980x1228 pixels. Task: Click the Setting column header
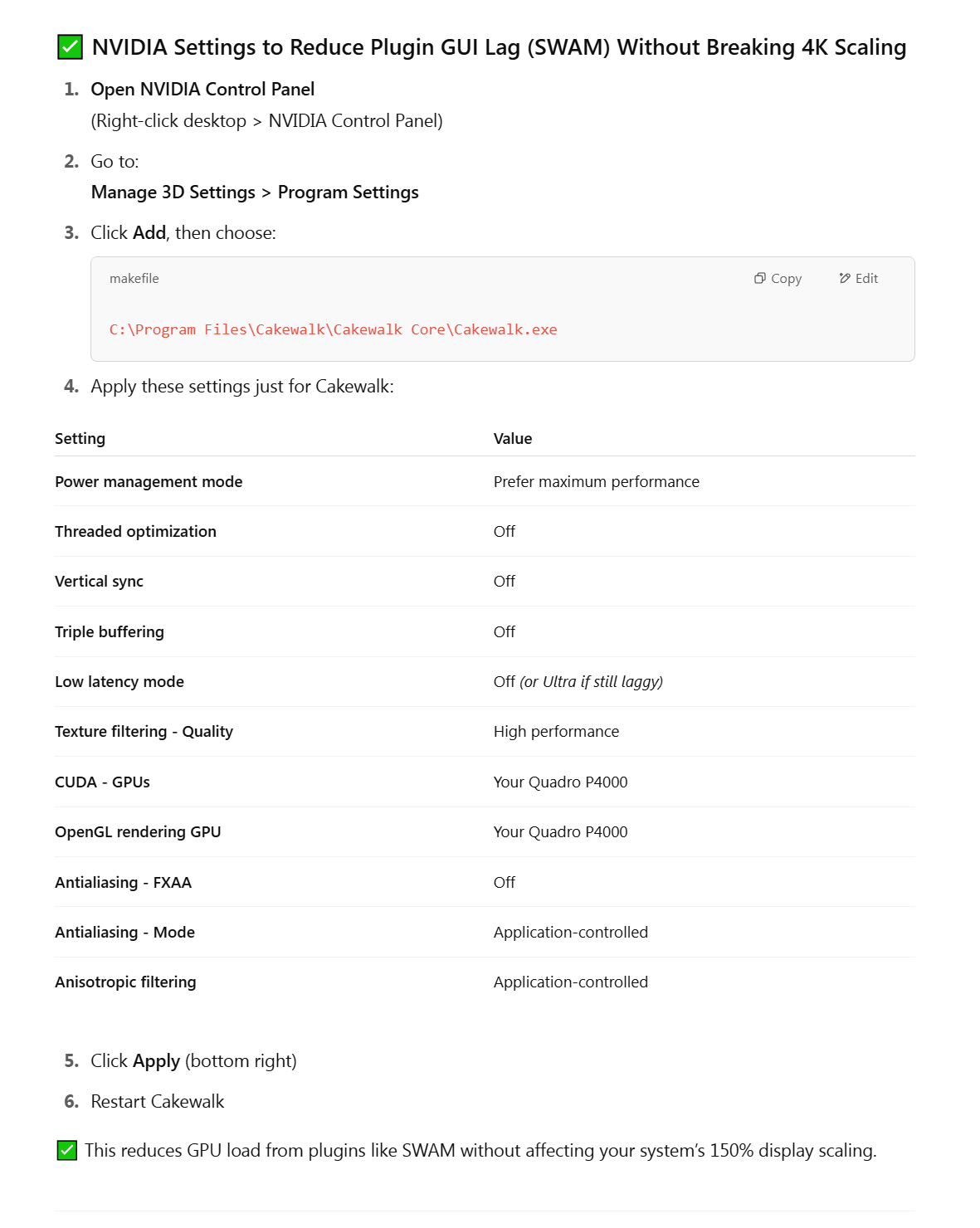click(x=80, y=439)
